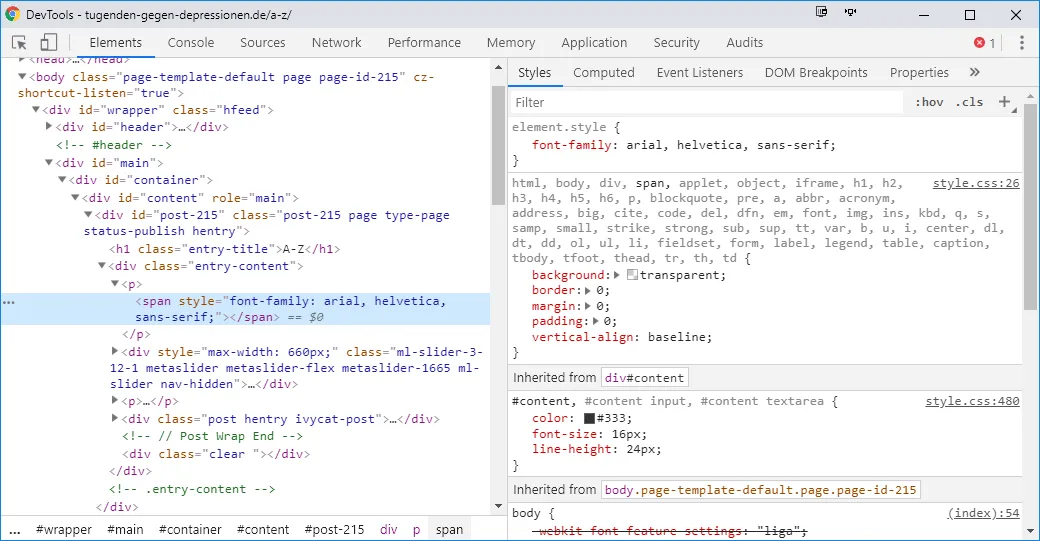Expand the margin shorthand property triangle
The image size is (1040, 541).
click(588, 306)
